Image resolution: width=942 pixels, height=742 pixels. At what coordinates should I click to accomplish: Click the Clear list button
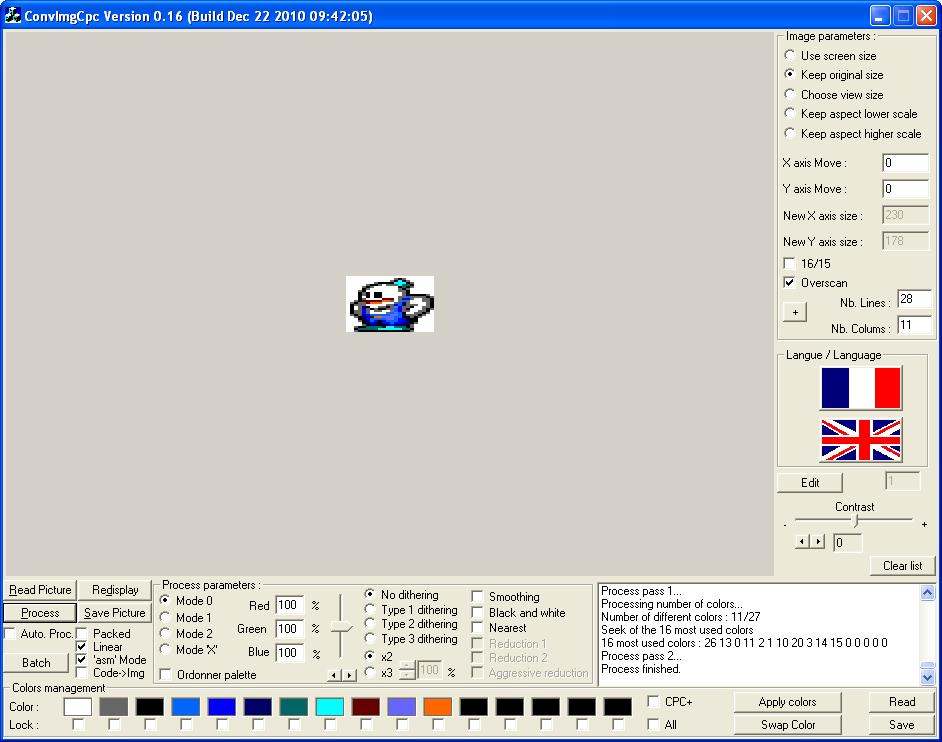coord(902,565)
